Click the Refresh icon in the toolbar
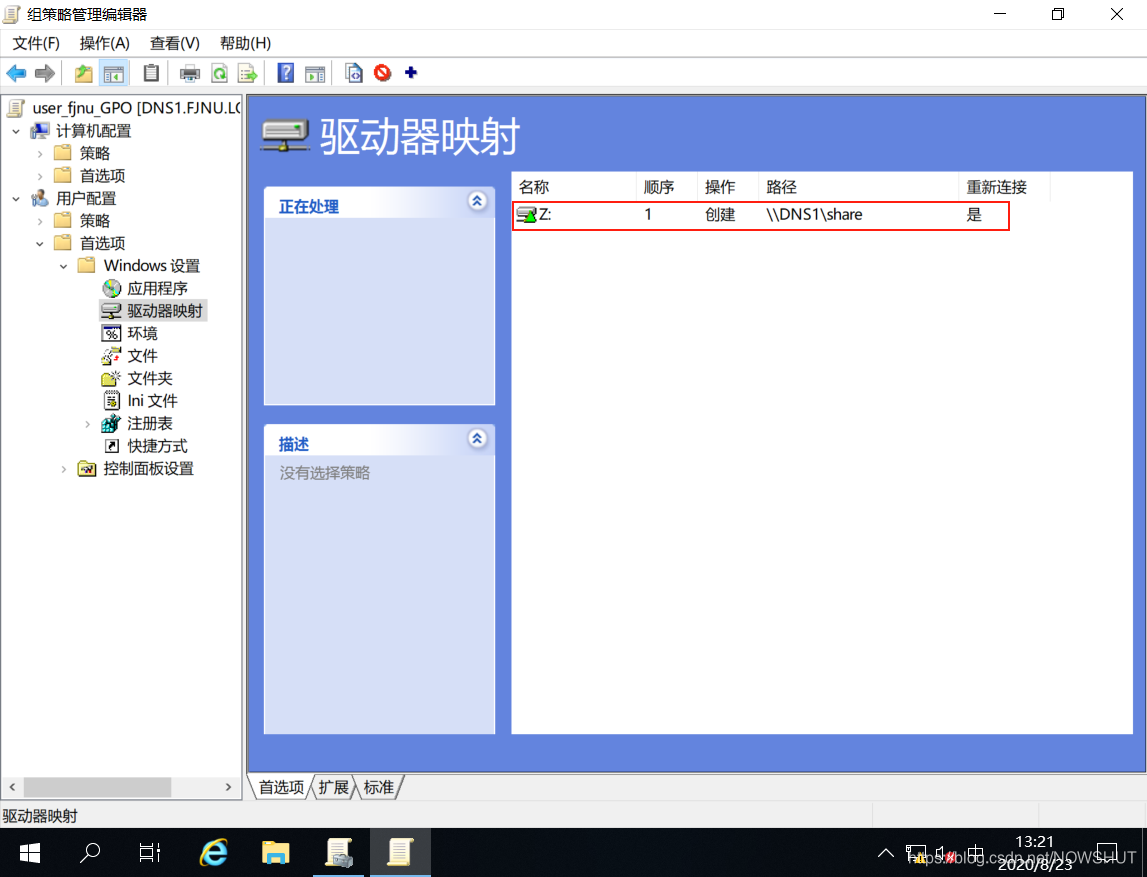This screenshot has height=877, width=1147. 218,72
